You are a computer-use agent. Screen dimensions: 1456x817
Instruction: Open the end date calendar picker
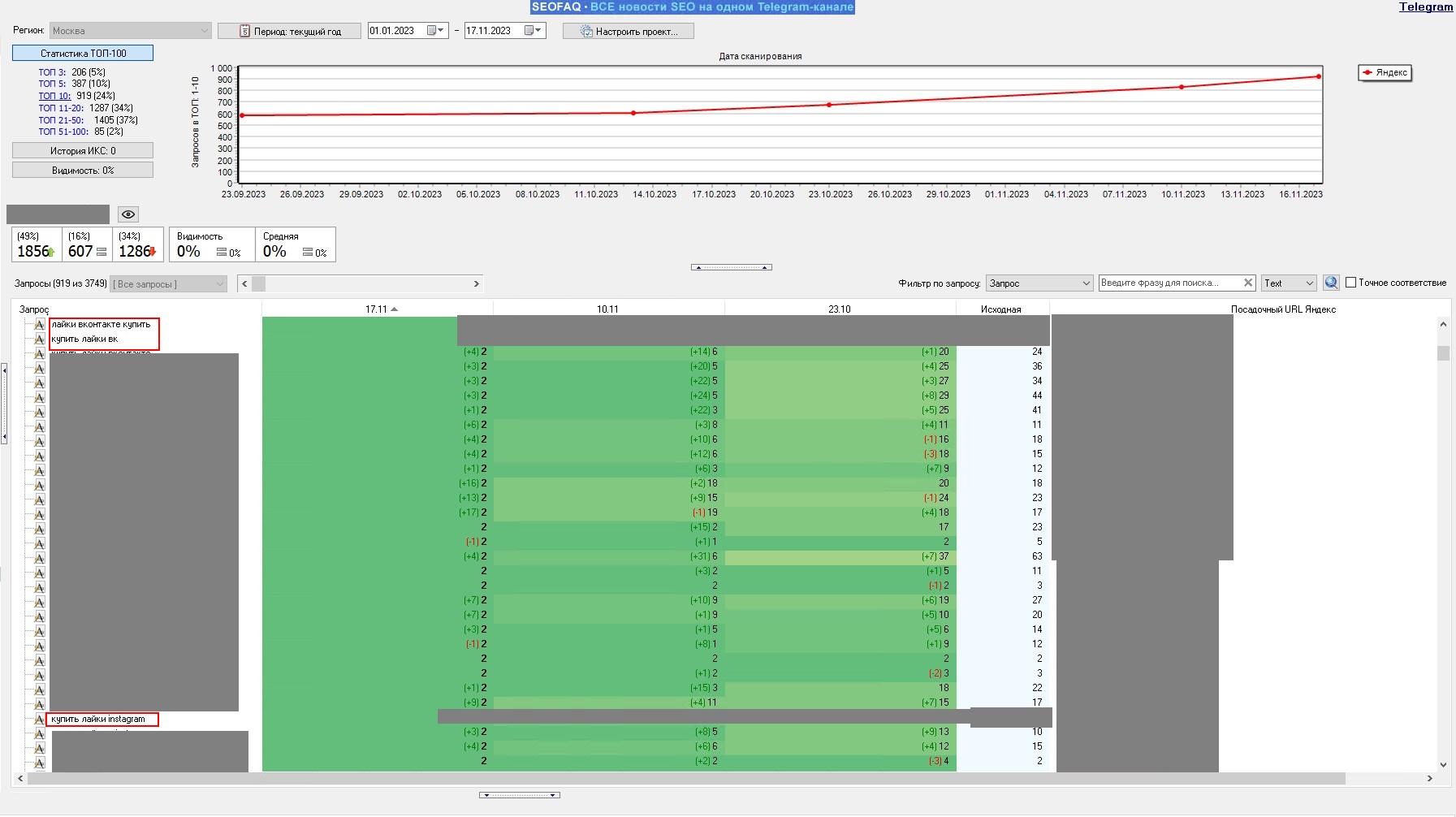tap(533, 31)
